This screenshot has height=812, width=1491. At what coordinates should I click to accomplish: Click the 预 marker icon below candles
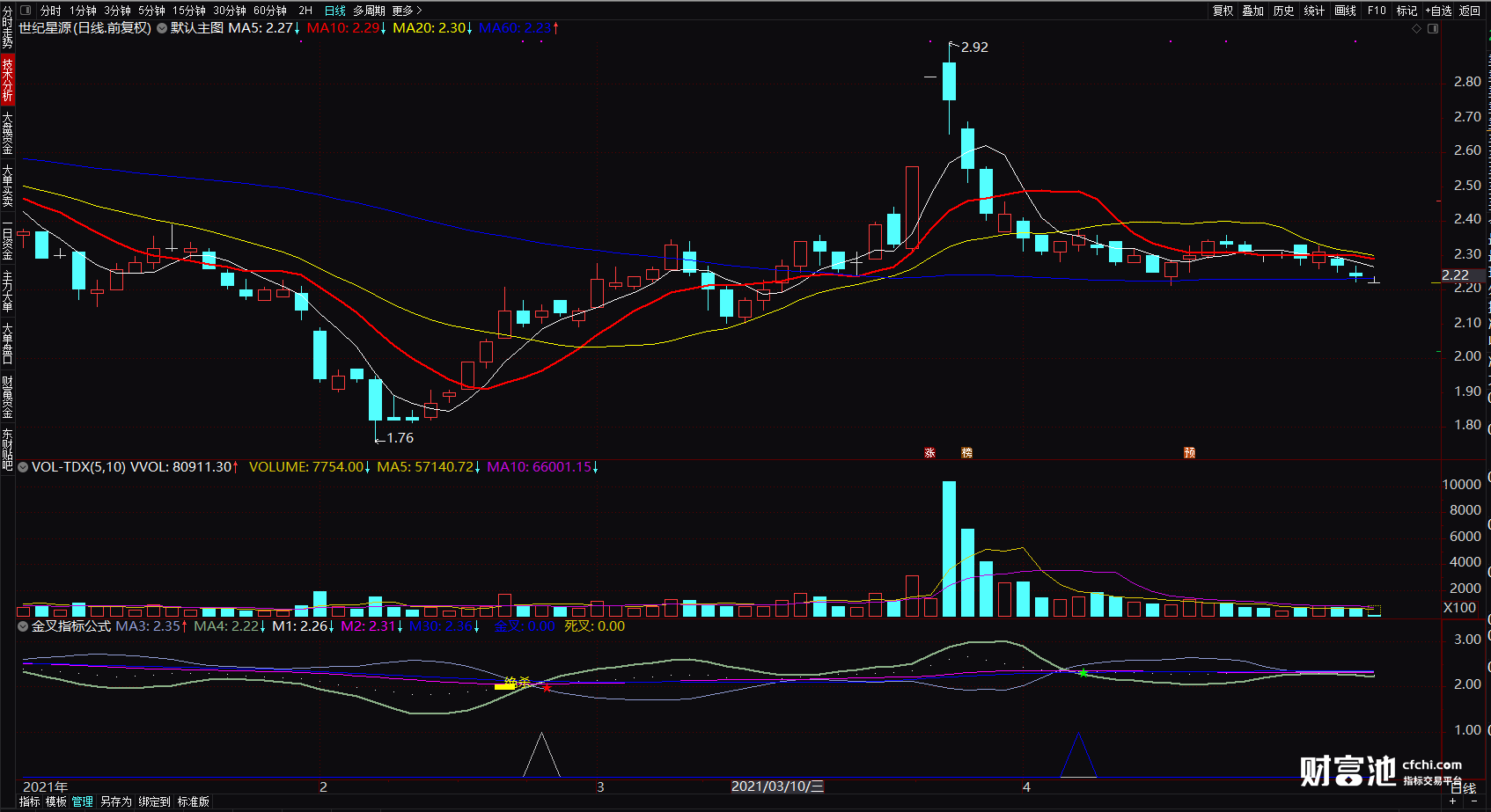point(1190,453)
